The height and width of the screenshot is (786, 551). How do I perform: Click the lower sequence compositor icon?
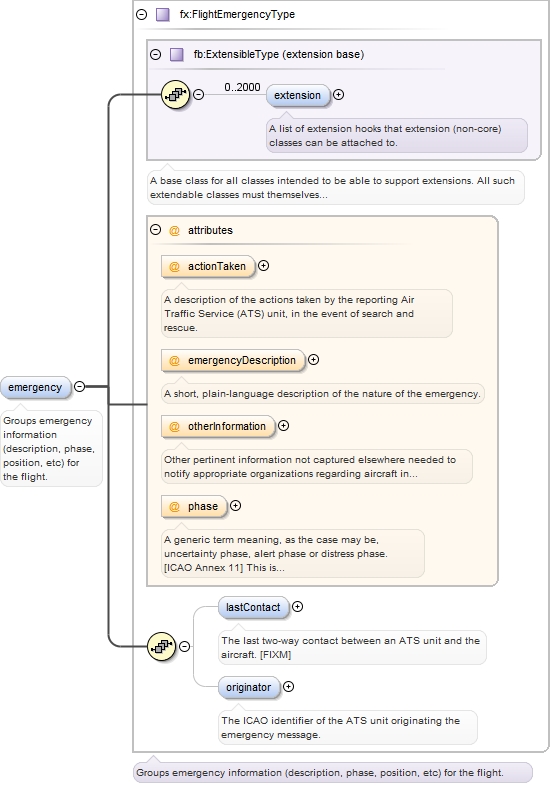(x=161, y=646)
